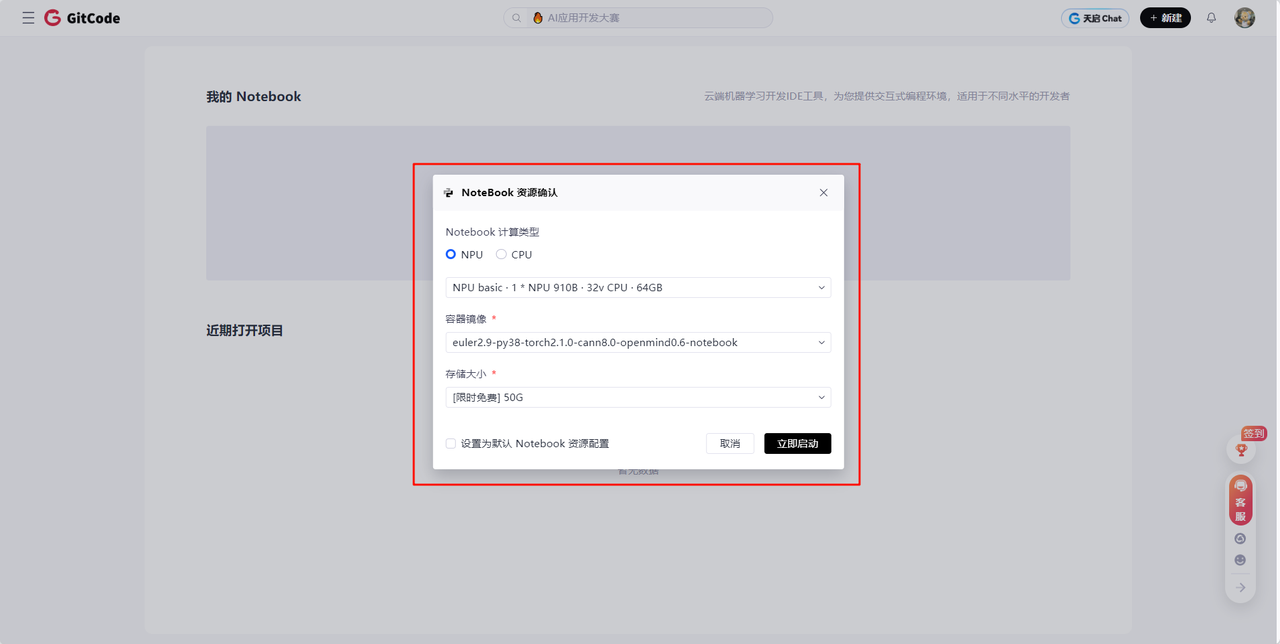
Task: Click the GitCode logo
Action: (82, 18)
